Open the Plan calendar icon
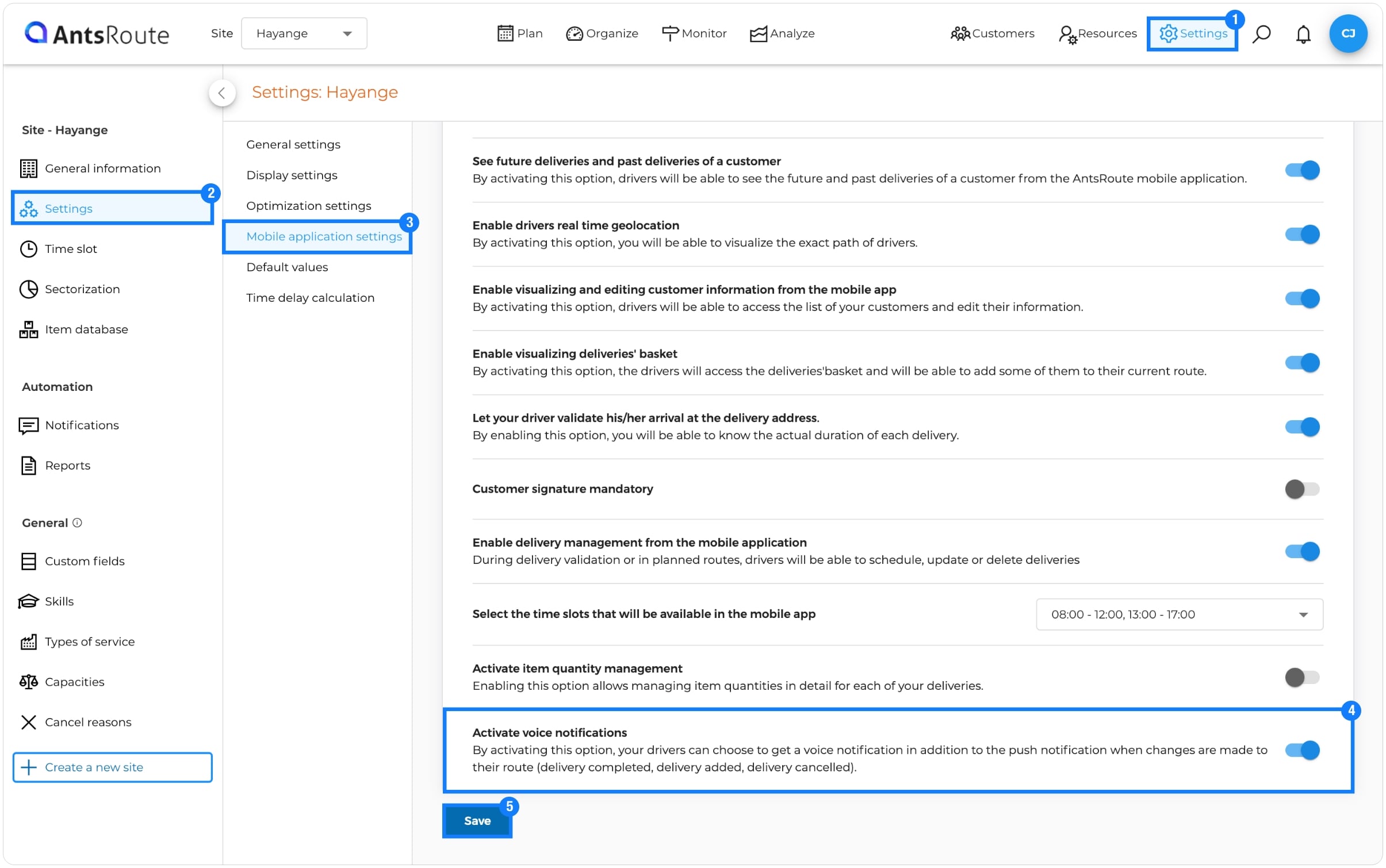Image resolution: width=1386 pixels, height=868 pixels. 504,33
